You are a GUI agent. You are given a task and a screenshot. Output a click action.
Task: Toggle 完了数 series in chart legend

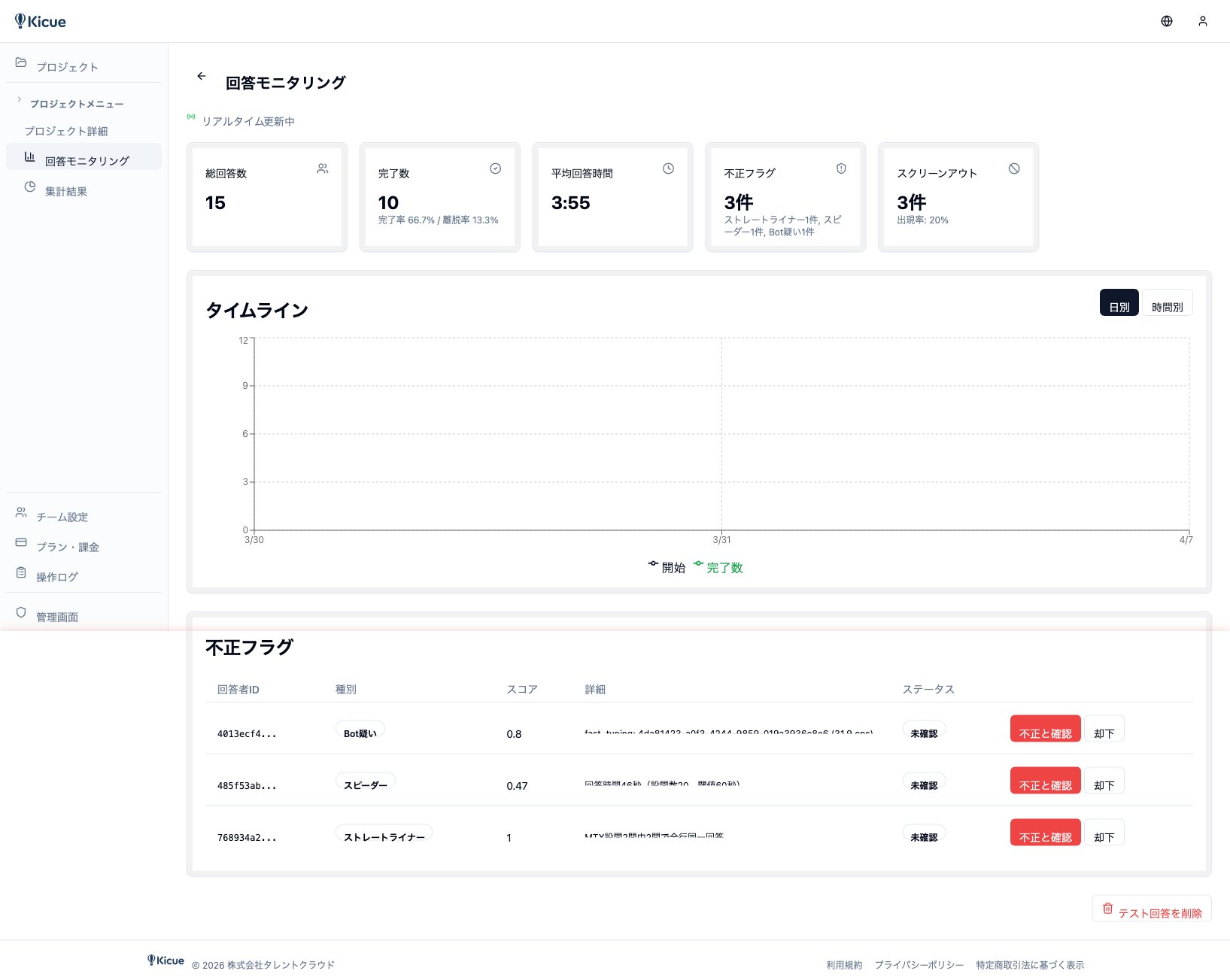pos(718,567)
